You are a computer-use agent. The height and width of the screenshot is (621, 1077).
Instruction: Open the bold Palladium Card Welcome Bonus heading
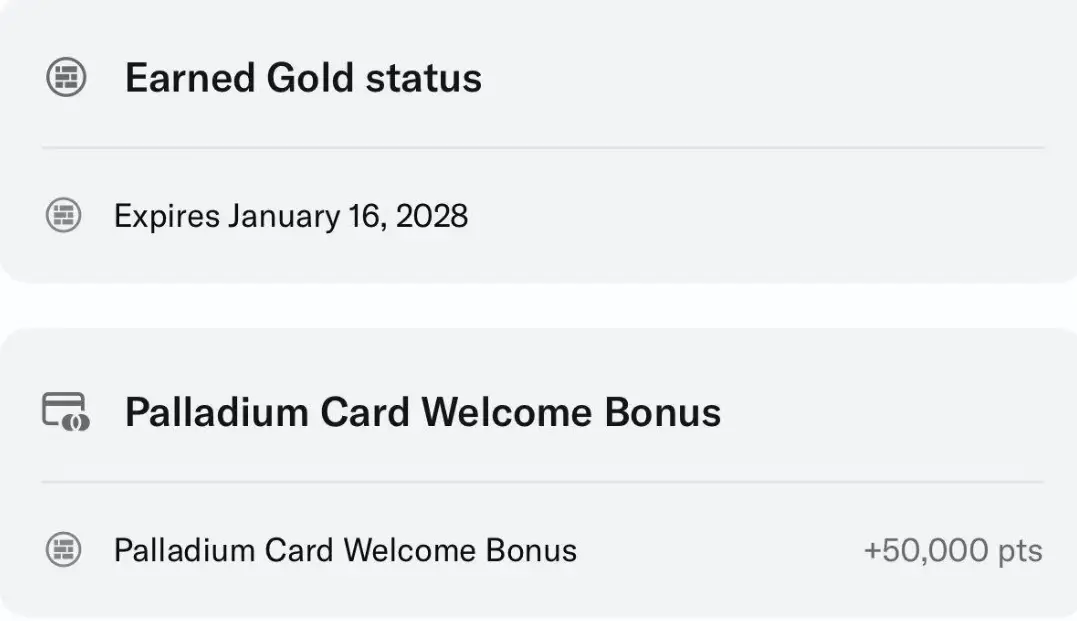422,412
